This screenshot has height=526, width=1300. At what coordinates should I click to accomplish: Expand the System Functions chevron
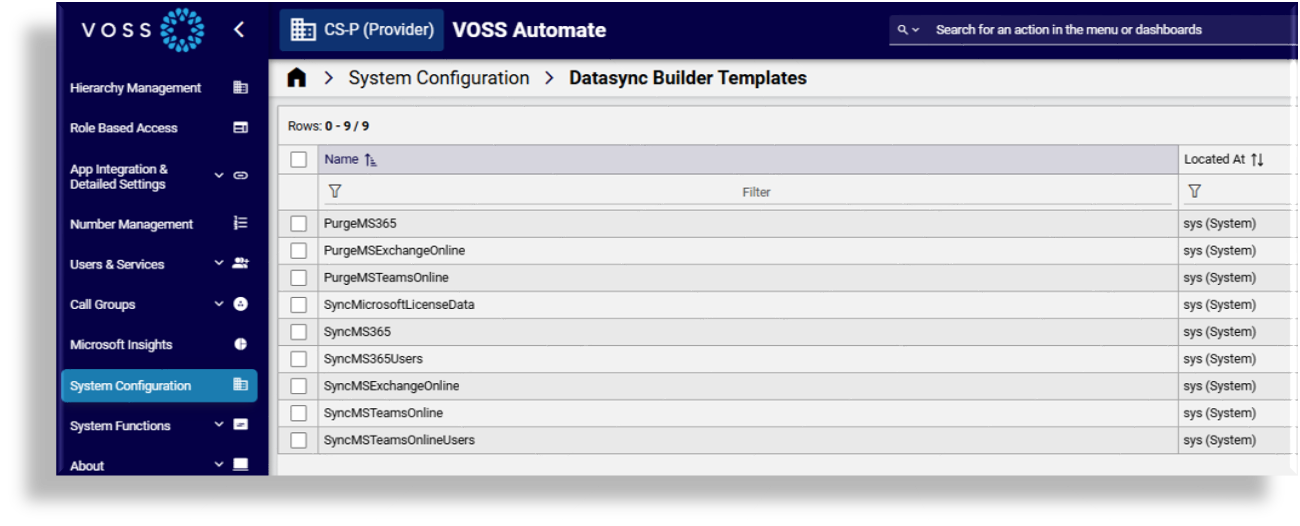coord(219,424)
